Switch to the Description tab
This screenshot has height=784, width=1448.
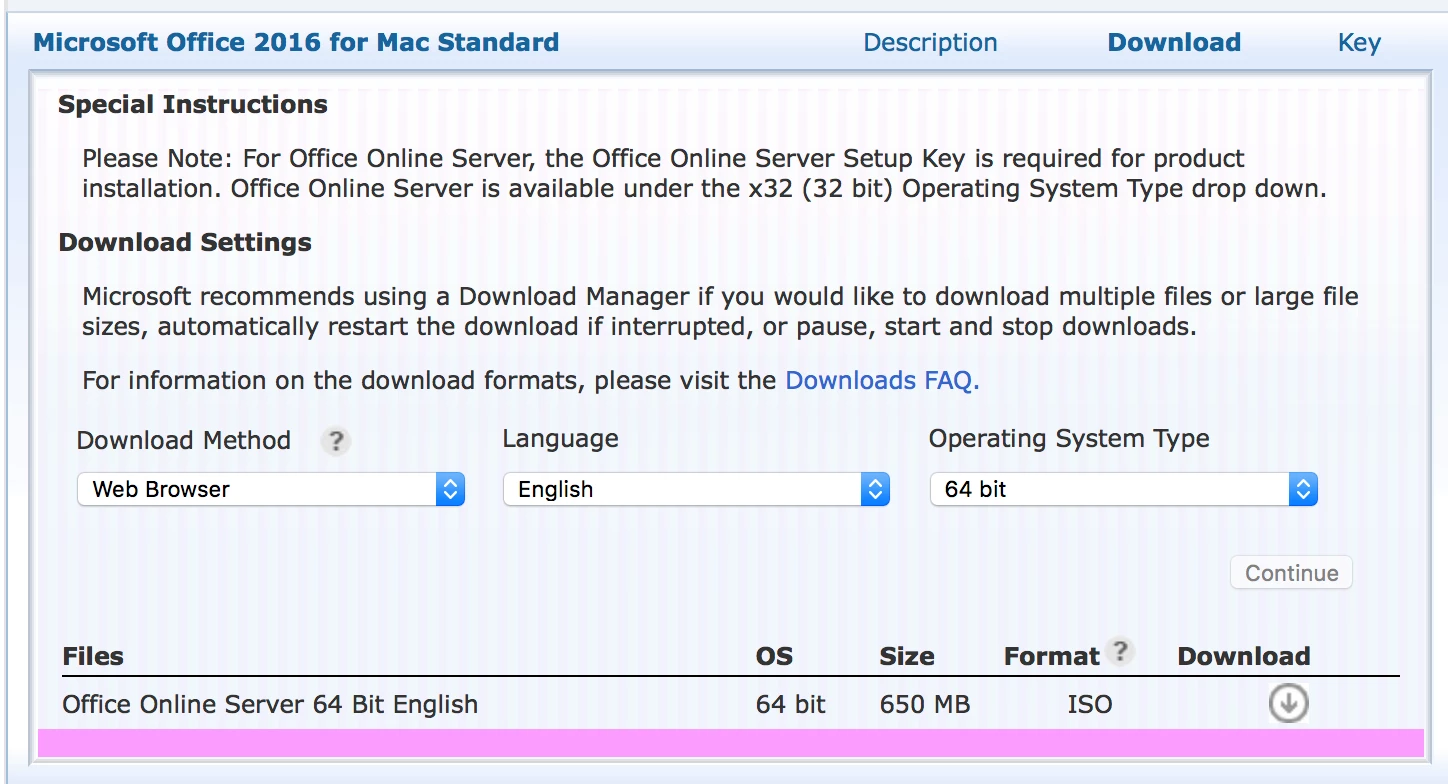pos(930,43)
